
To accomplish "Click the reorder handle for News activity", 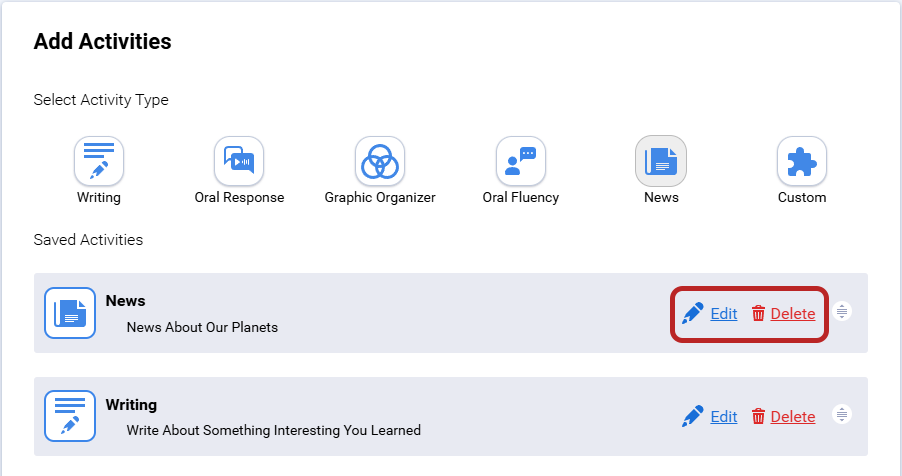I will pyautogui.click(x=842, y=311).
